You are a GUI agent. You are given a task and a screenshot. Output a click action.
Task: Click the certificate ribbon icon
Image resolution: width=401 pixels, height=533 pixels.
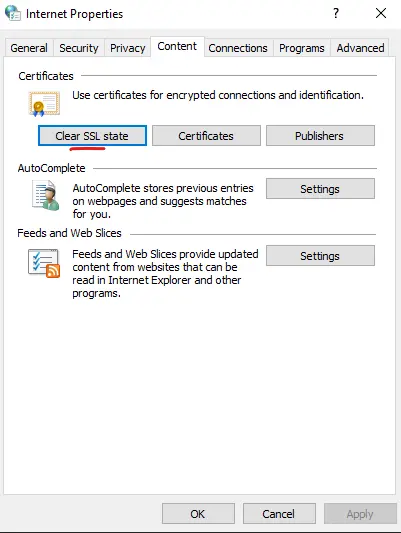pyautogui.click(x=44, y=104)
